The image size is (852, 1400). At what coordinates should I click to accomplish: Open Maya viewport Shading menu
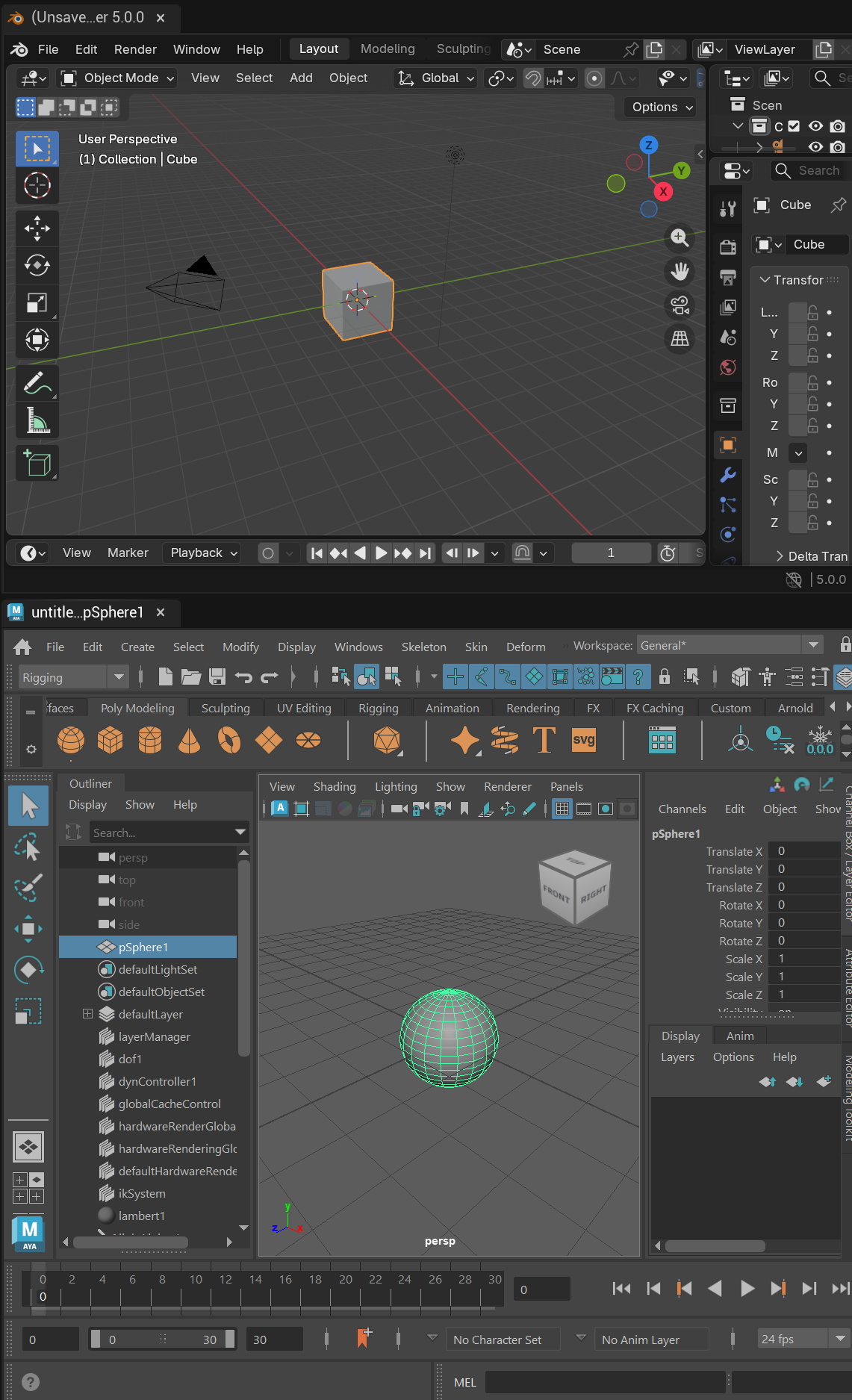point(334,786)
